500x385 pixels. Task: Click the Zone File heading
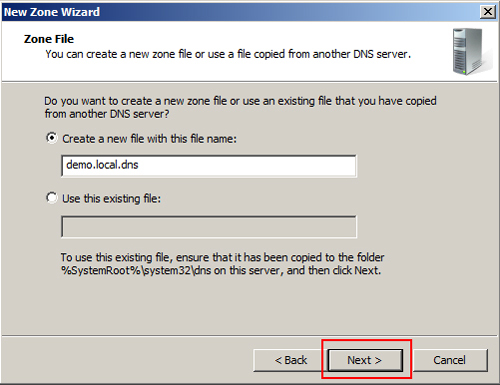click(x=49, y=39)
